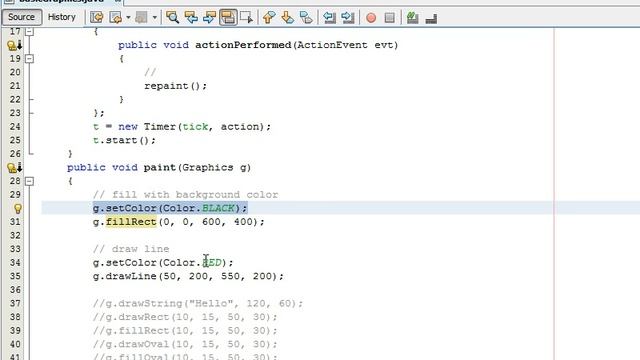Click the Comment lines icon

413,17
